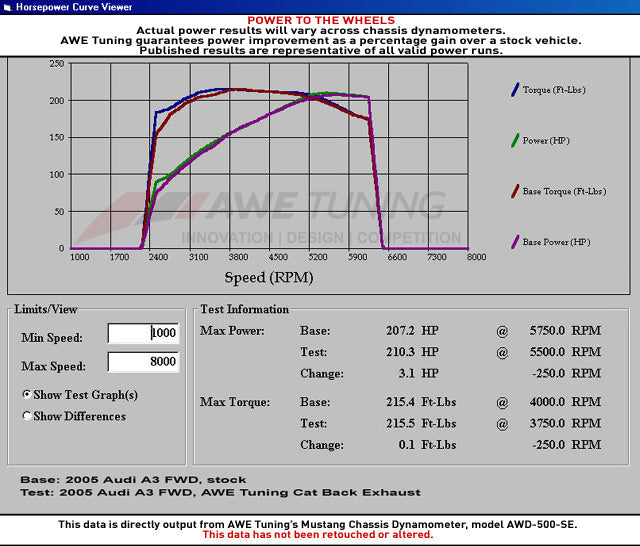Select the Show Differences radio button
Viewport: 640px width, 546px height.
(x=26, y=416)
